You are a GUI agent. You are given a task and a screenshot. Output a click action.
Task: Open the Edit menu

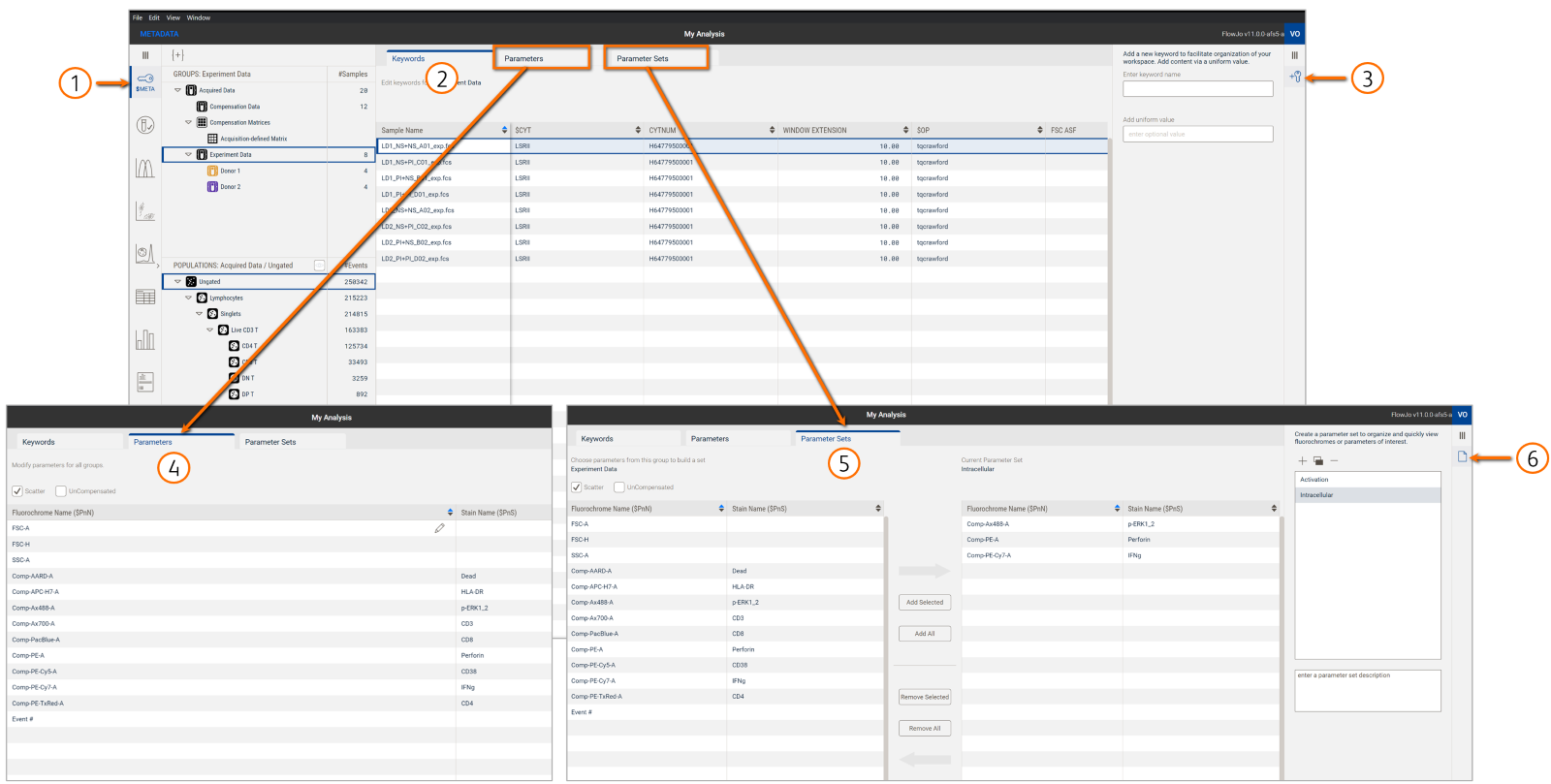(154, 17)
